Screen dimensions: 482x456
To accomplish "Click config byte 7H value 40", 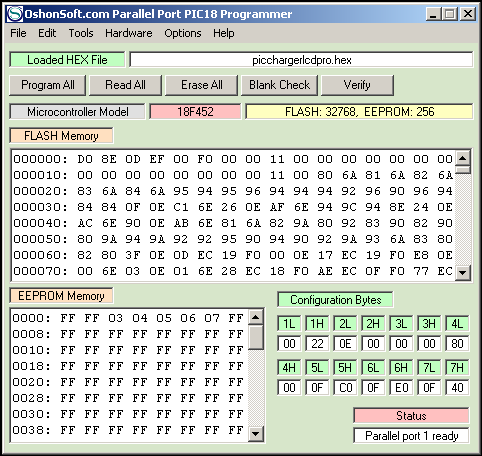I will (457, 387).
